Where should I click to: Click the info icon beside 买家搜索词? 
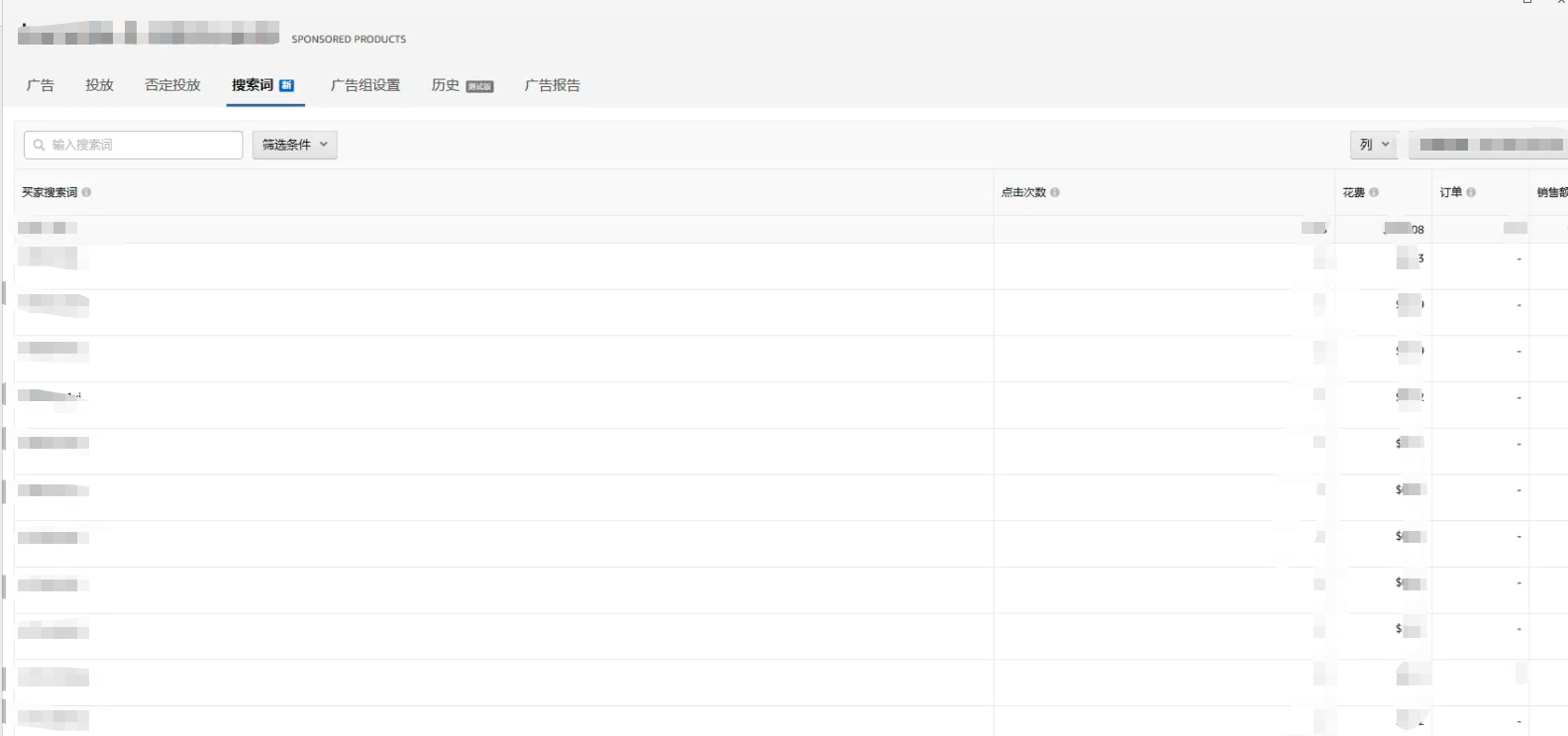[87, 192]
